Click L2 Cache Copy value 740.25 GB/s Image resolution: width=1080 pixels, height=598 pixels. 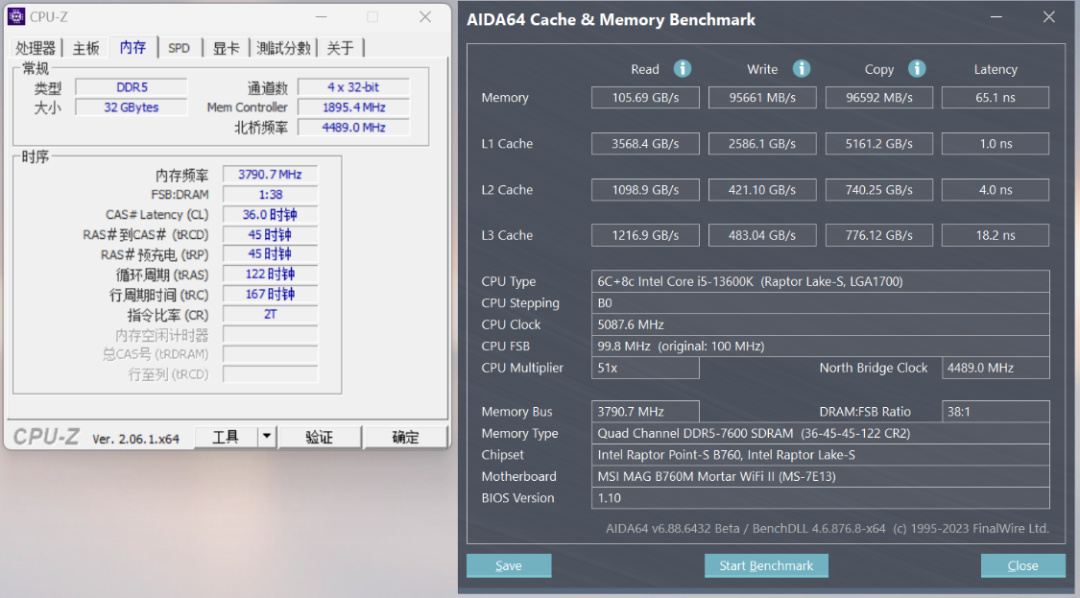pyautogui.click(x=879, y=189)
